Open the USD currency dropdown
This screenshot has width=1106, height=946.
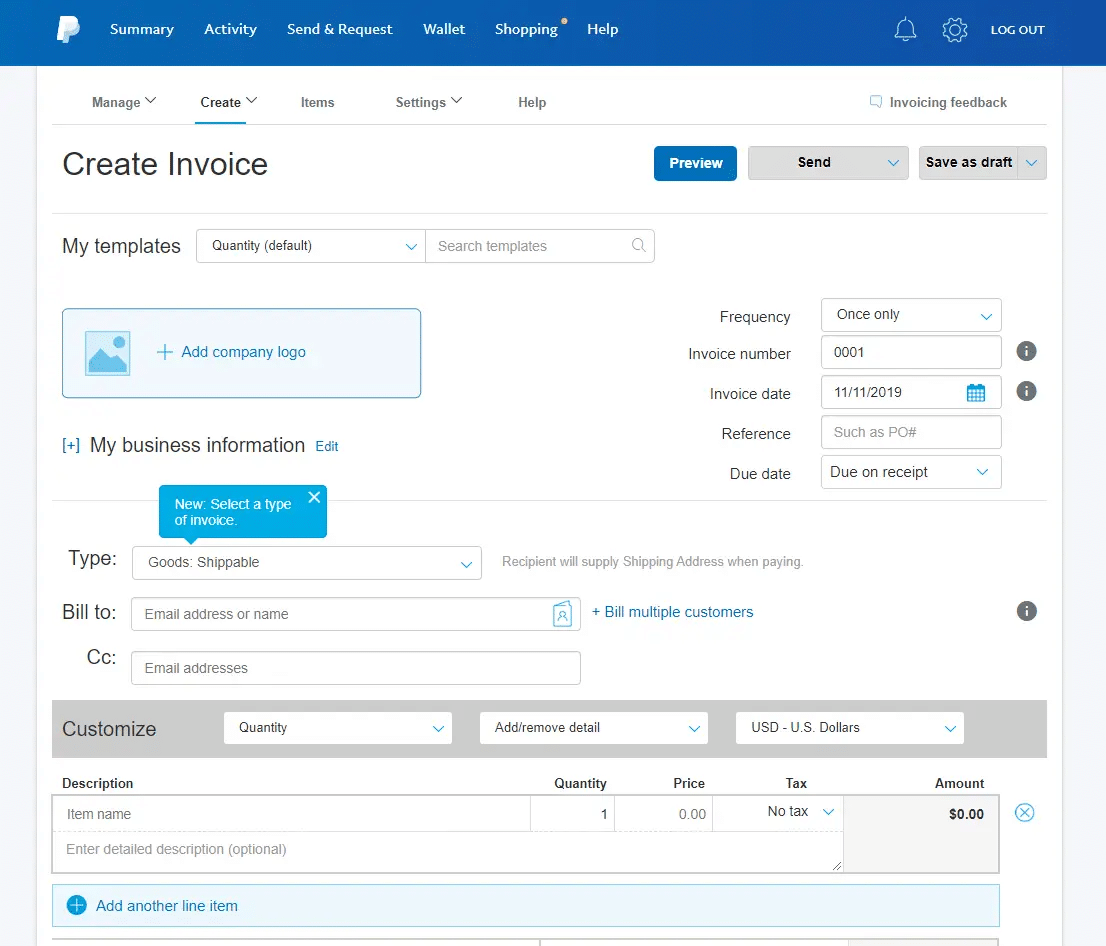point(849,728)
